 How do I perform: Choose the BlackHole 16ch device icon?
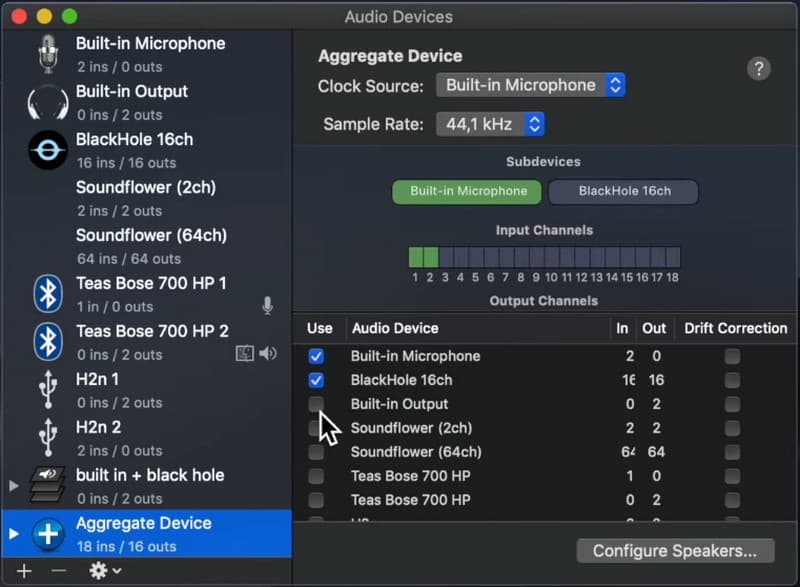click(48, 150)
